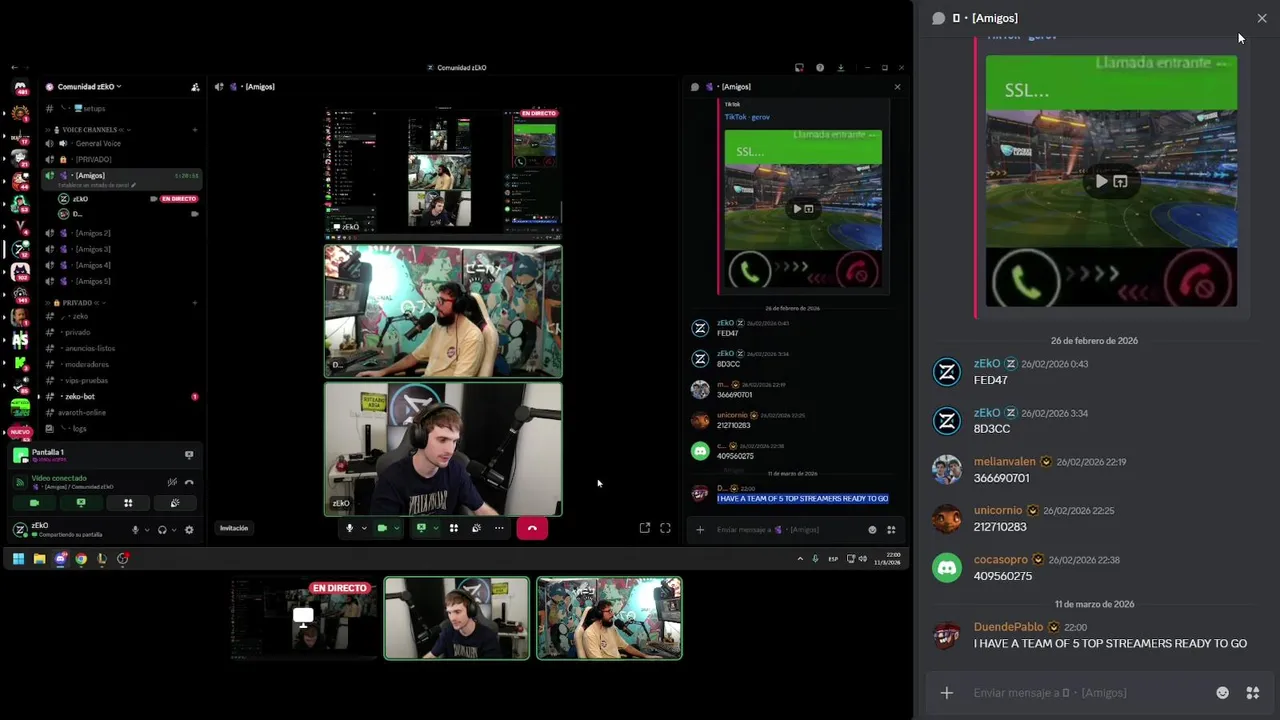Viewport: 1280px width, 720px height.
Task: Open DuendePablo's username in the overlay chat
Action: pyautogui.click(x=1008, y=627)
